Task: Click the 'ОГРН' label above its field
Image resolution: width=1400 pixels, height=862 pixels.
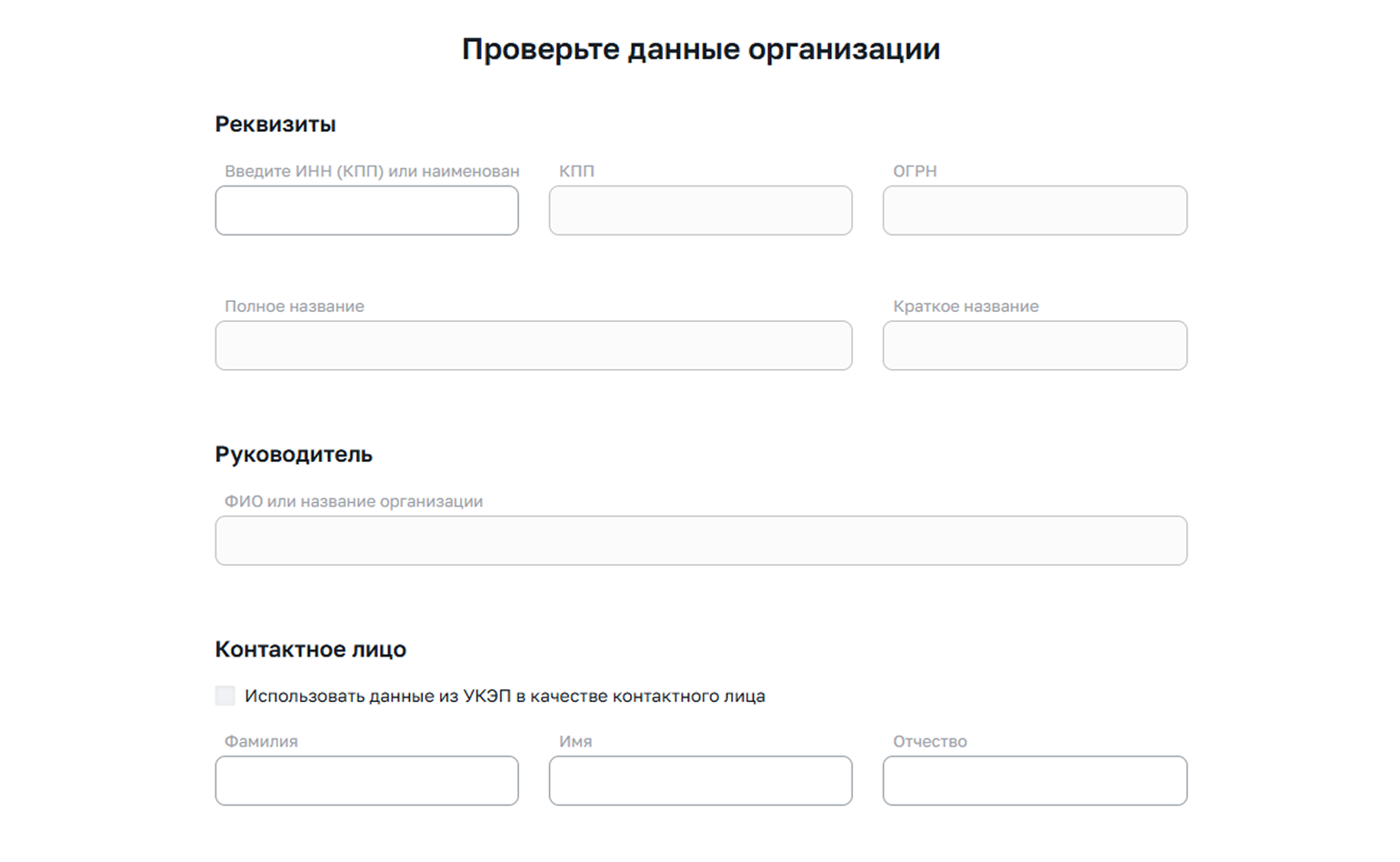Action: [x=915, y=171]
